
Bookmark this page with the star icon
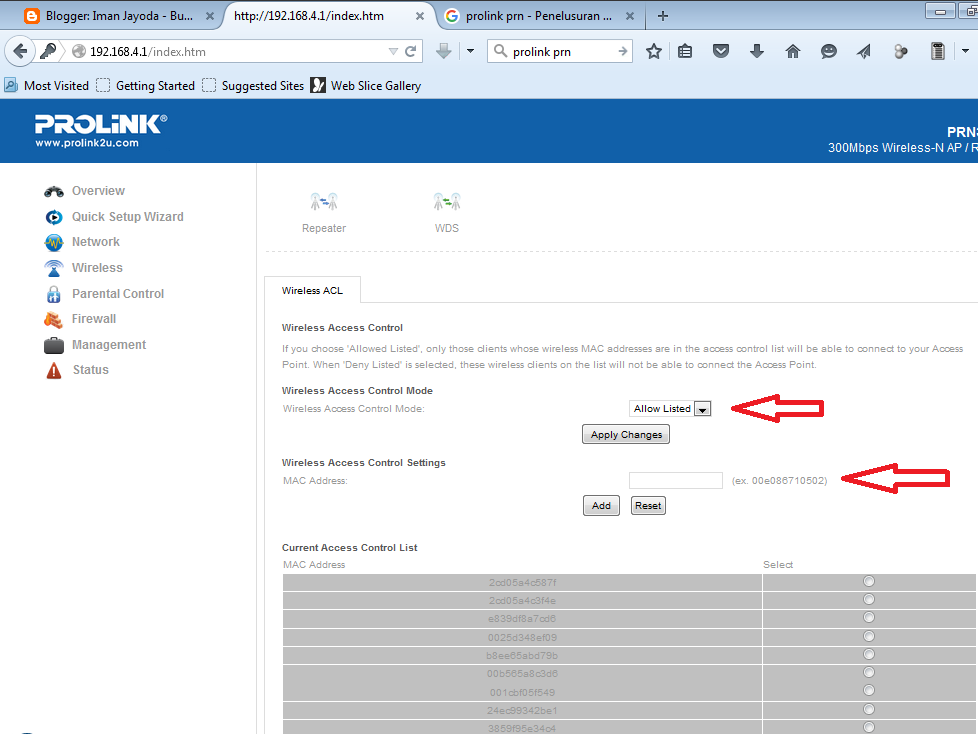pyautogui.click(x=654, y=51)
